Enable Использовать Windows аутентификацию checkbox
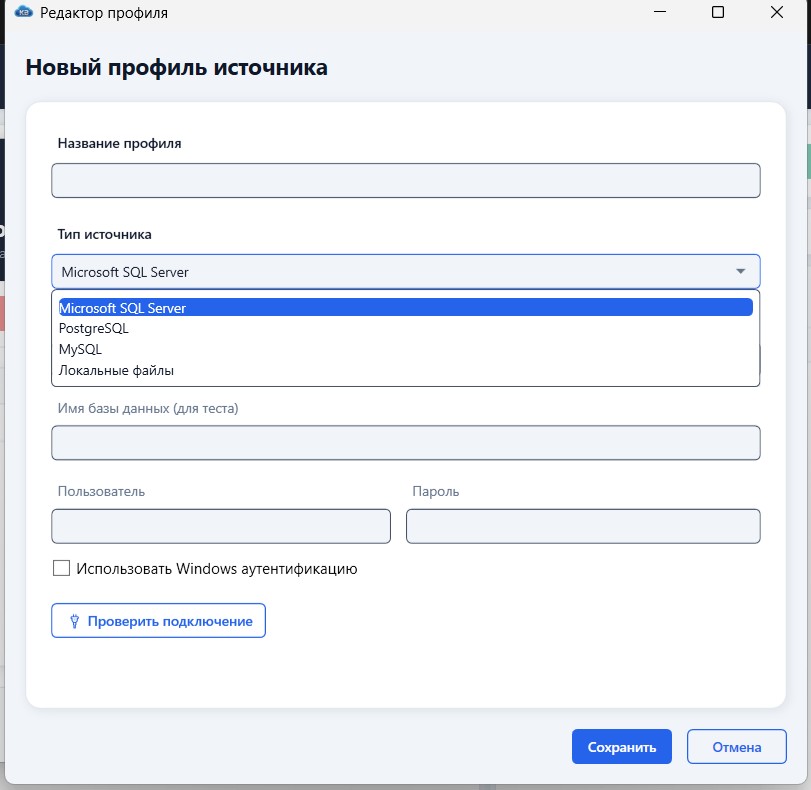This screenshot has height=790, width=811. [x=63, y=570]
